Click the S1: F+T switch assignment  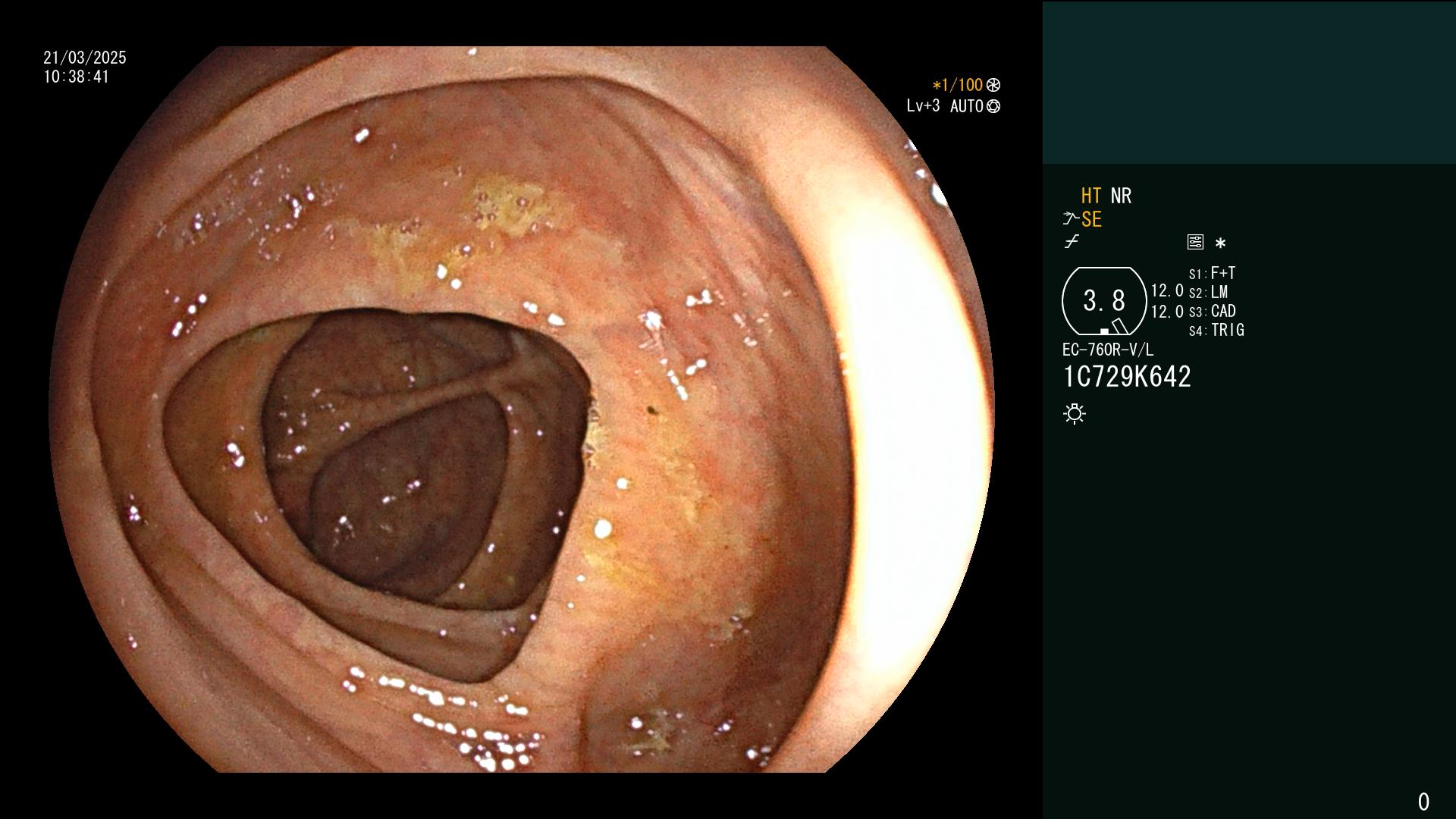point(1212,273)
